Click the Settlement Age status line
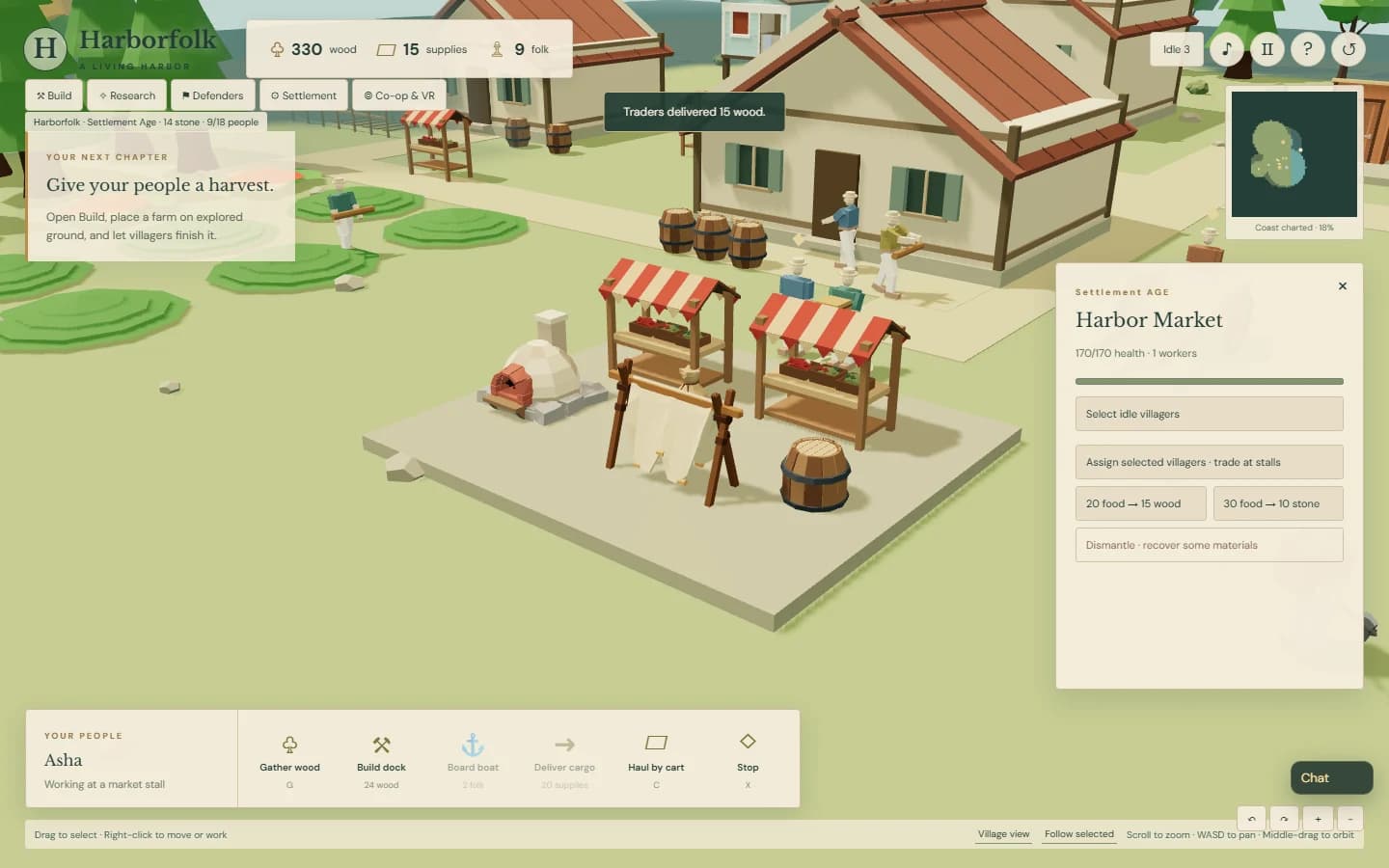1389x868 pixels. [146, 122]
